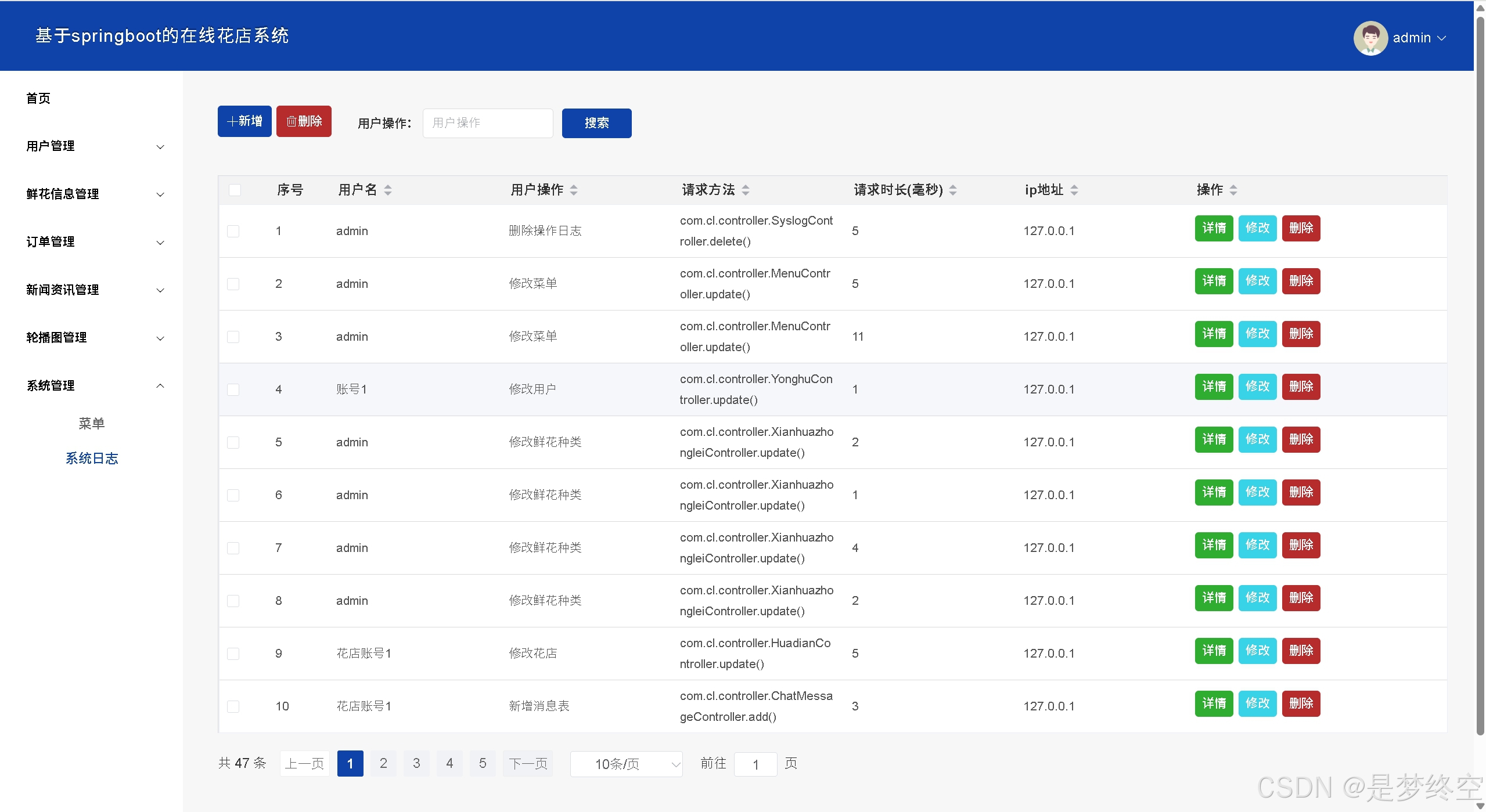Open the 菜单 submenu item
Viewport: 1486px width, 812px height.
[92, 424]
